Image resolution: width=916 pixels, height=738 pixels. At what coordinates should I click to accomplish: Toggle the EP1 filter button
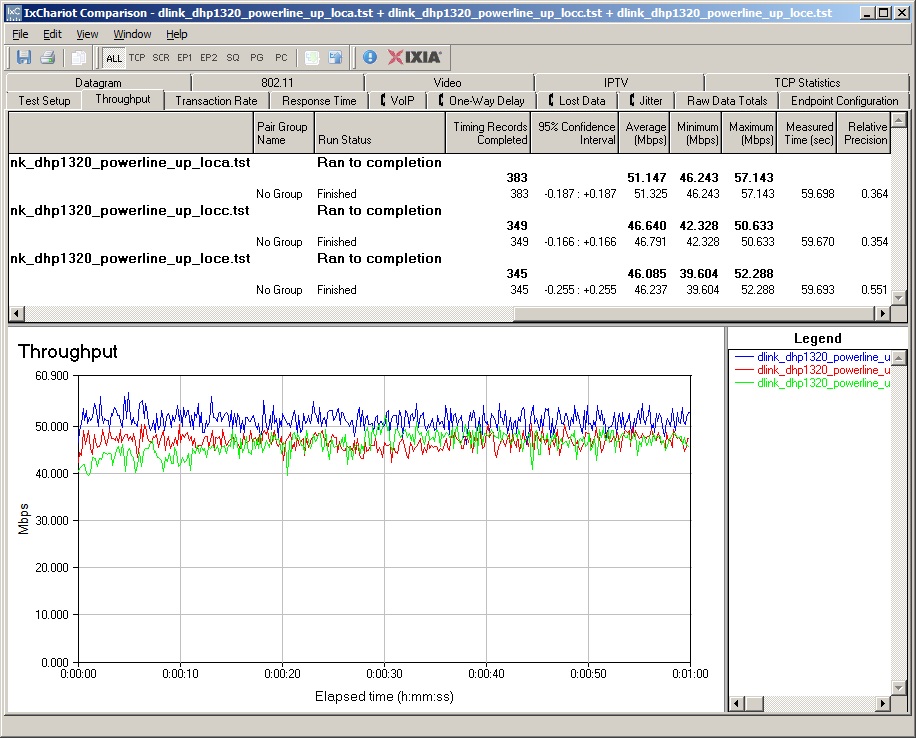pos(184,57)
